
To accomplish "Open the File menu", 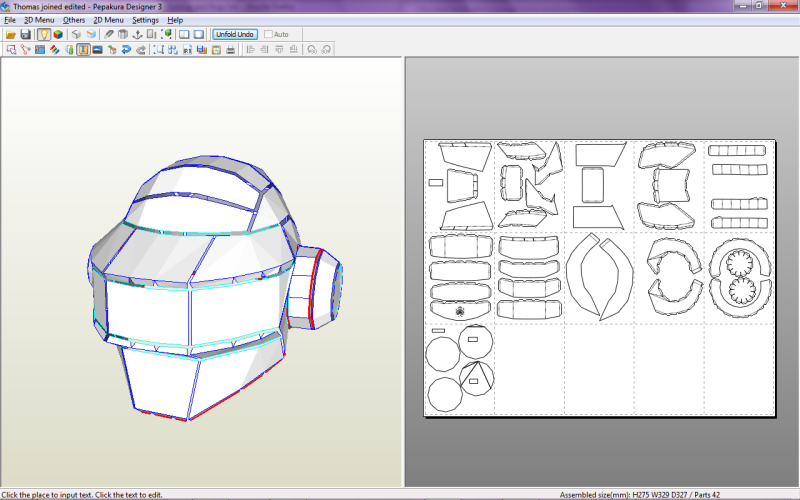I will pos(10,20).
